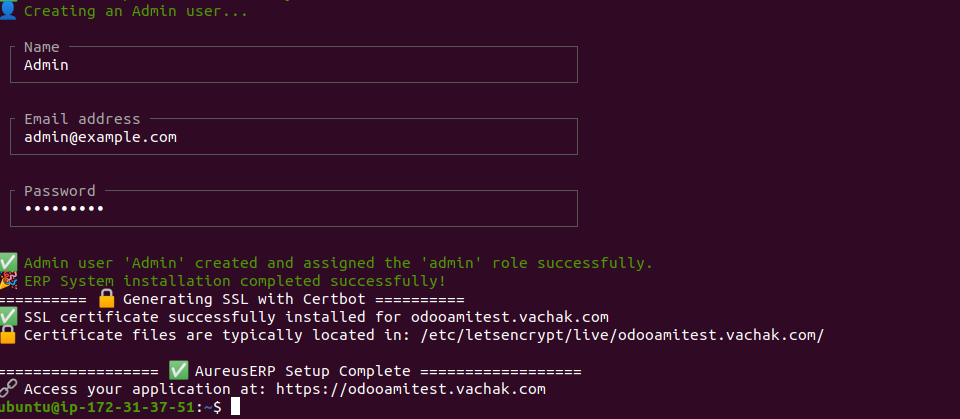Click the Email address field with admin@example.com
Viewport: 960px width, 419px height.
tap(294, 136)
